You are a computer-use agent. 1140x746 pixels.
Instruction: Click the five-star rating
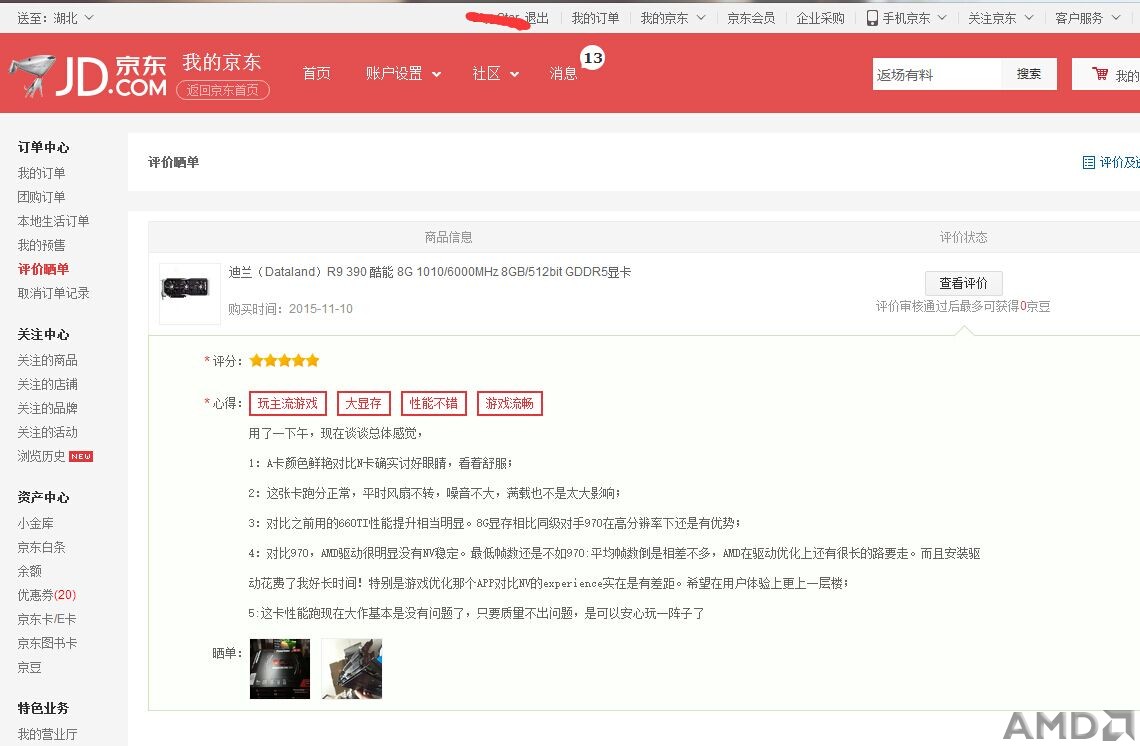[x=284, y=361]
